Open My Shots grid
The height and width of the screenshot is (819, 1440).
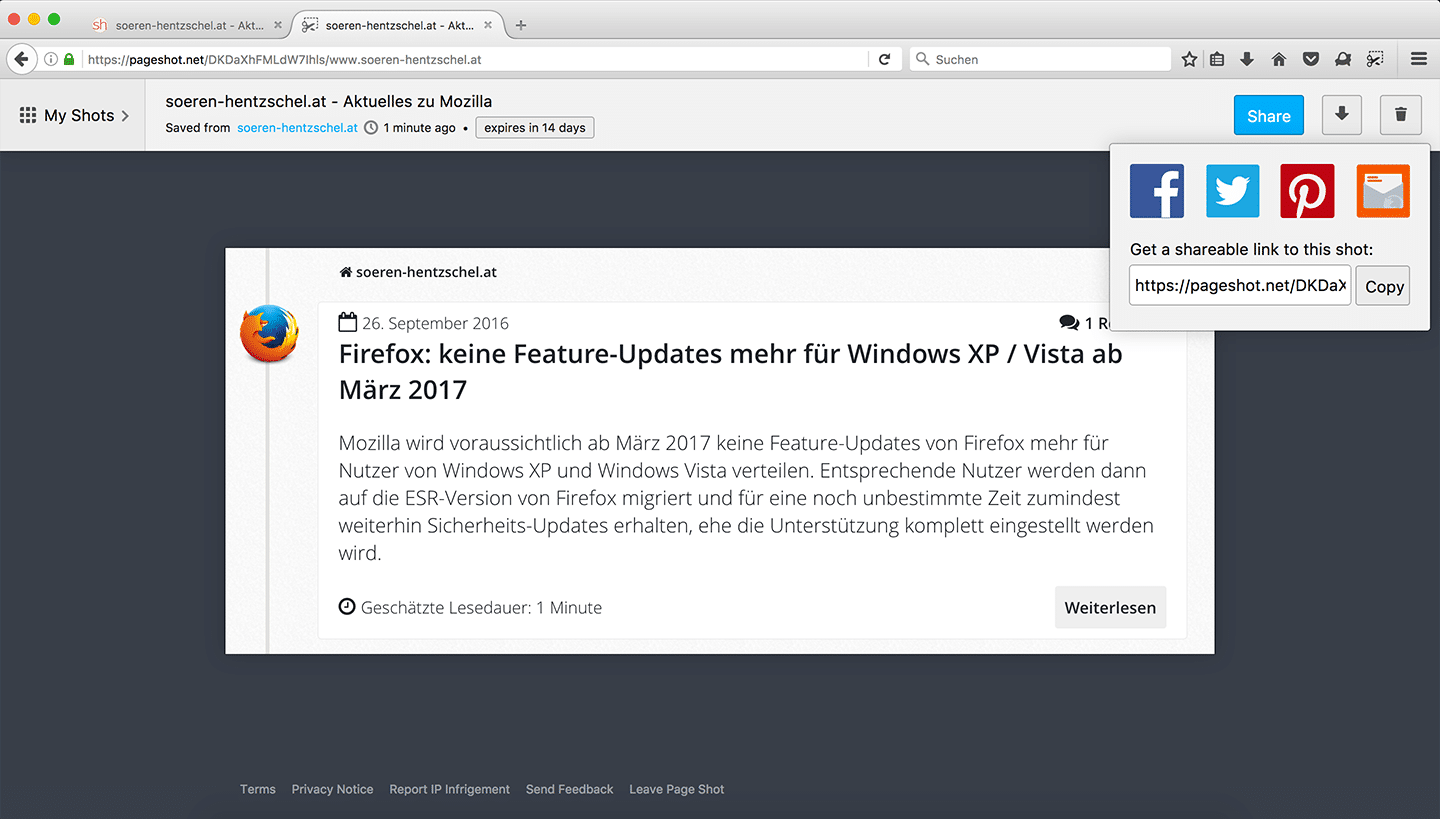pos(74,115)
